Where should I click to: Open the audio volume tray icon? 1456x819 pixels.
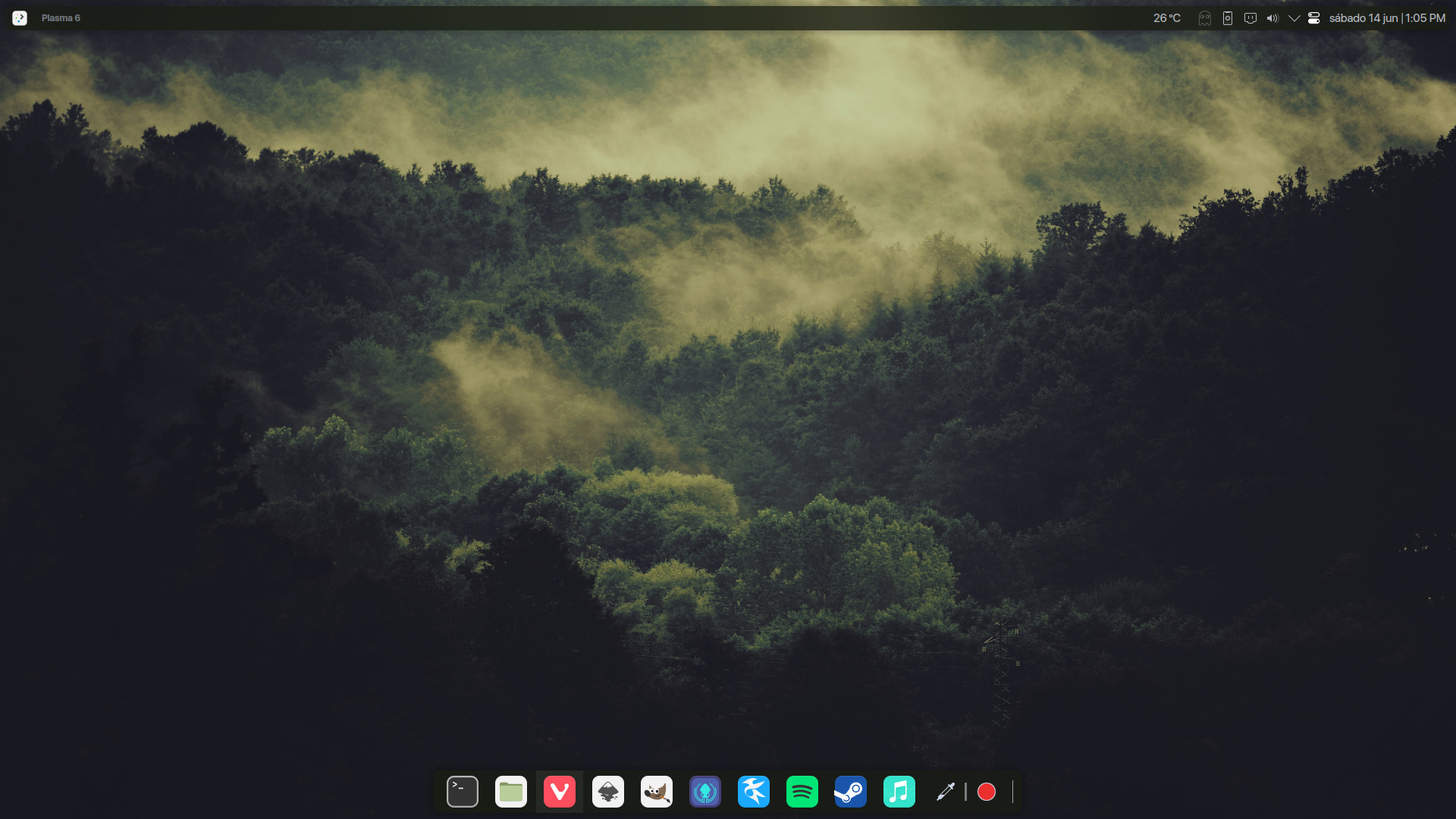coord(1272,18)
